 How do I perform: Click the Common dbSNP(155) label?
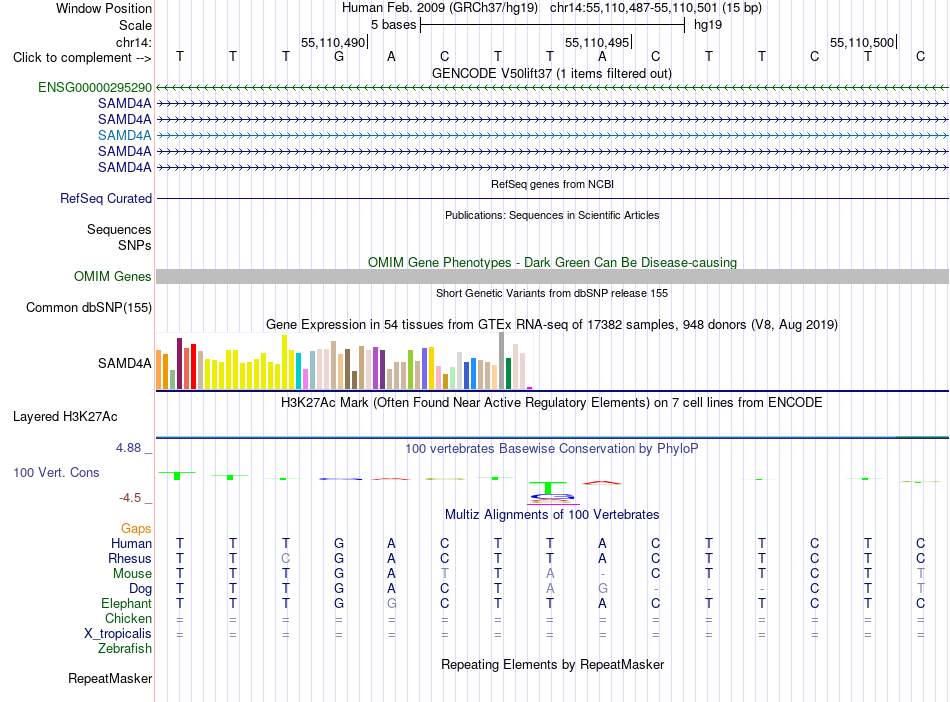89,308
